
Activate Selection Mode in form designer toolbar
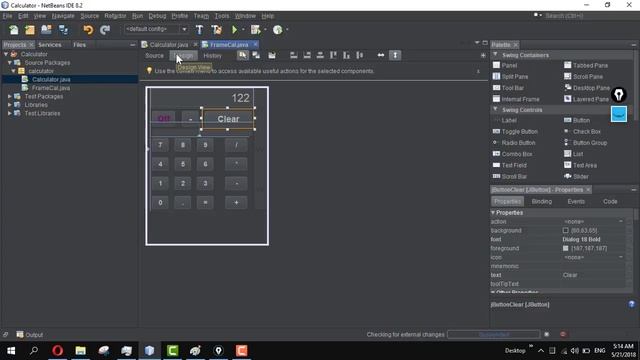(x=242, y=55)
